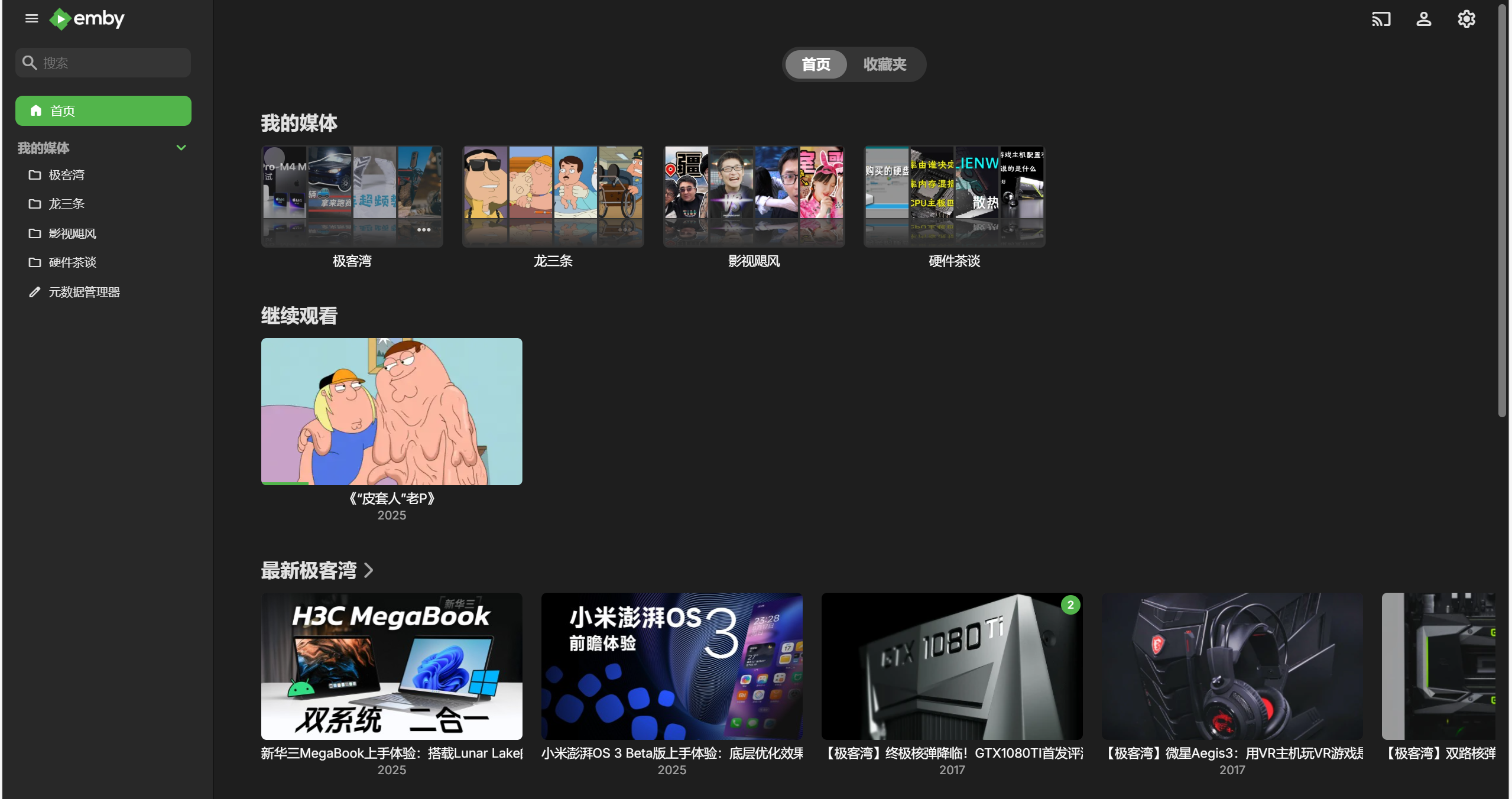Open the settings gear icon

pos(1466,19)
